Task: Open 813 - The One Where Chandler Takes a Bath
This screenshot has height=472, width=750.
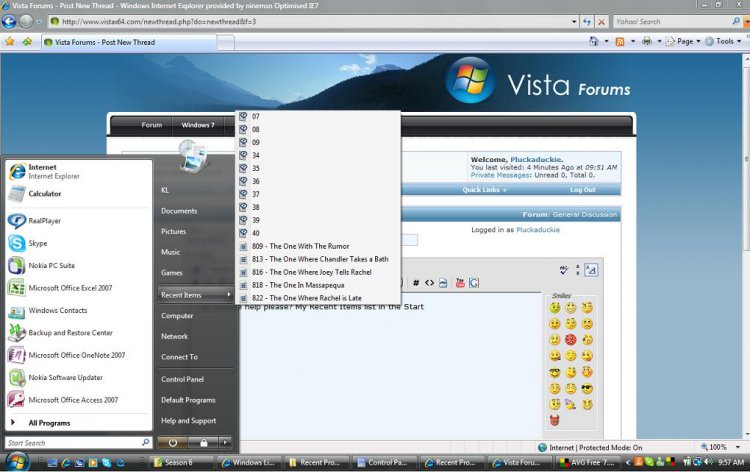Action: coord(318,259)
